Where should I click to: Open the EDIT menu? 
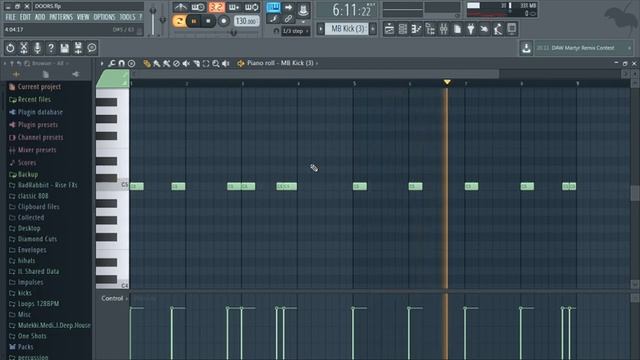click(x=25, y=17)
